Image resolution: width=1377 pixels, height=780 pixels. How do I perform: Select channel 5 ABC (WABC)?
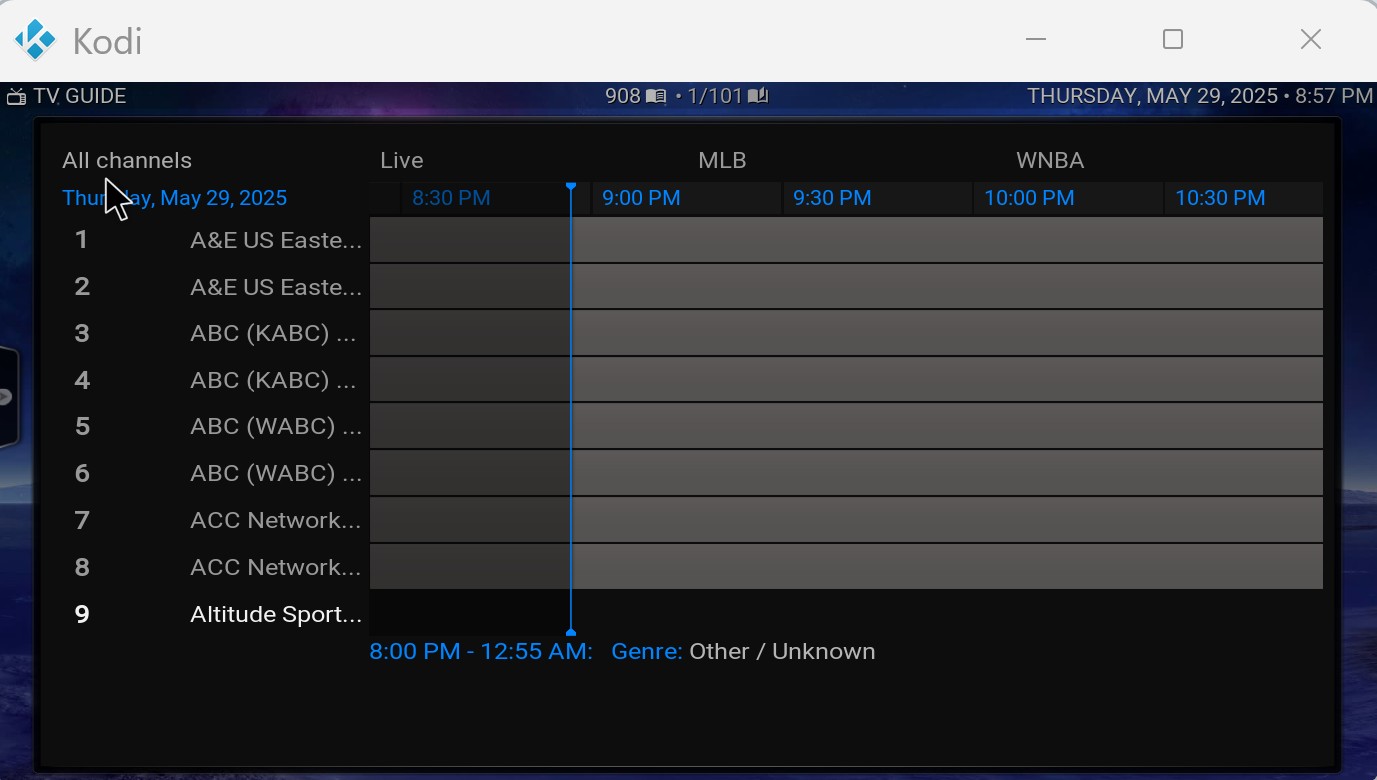click(x=216, y=426)
